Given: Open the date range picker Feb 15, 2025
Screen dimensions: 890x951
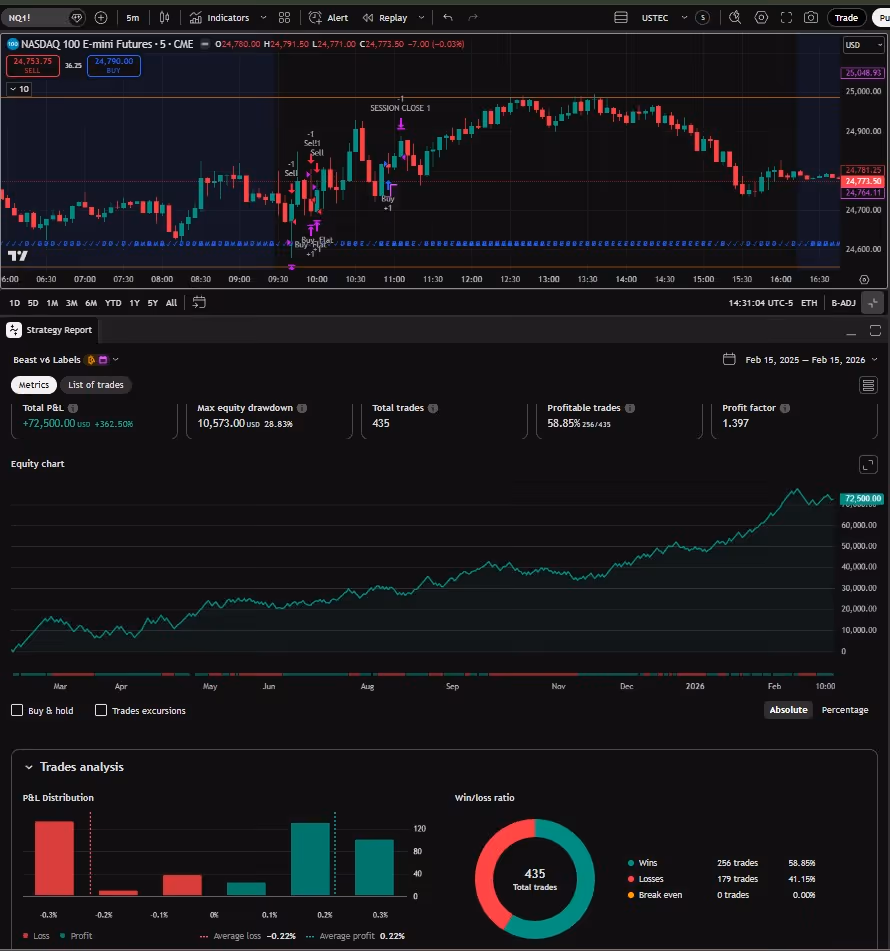Looking at the screenshot, I should [x=800, y=360].
